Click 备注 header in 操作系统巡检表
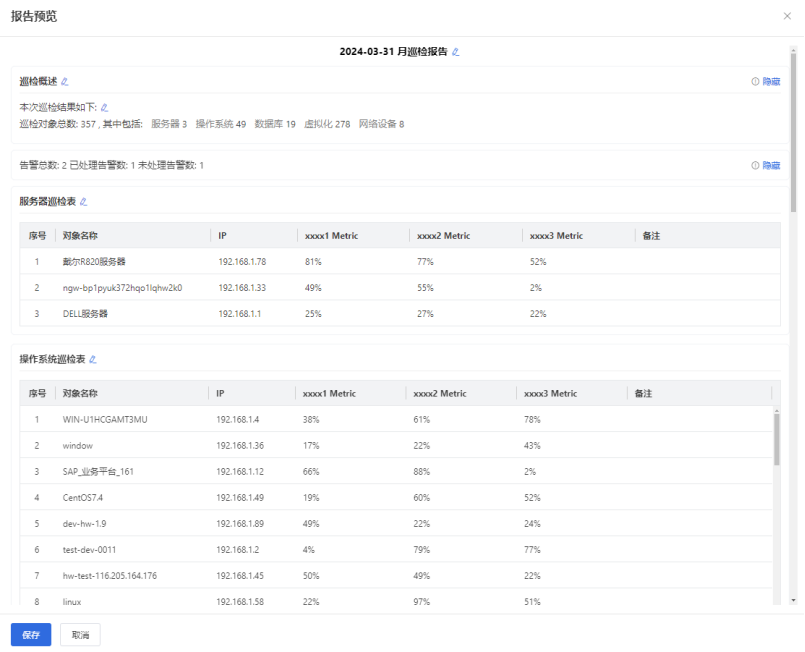This screenshot has height=652, width=805. 643,394
